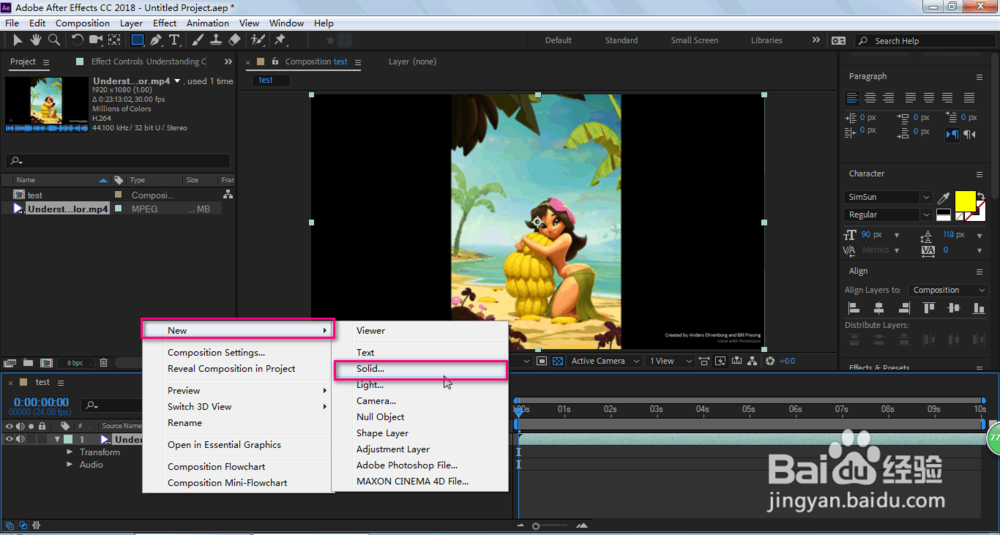Screen dimensions: 1000x535
Task: Select Composition Settings... in context menu
Action: click(216, 353)
